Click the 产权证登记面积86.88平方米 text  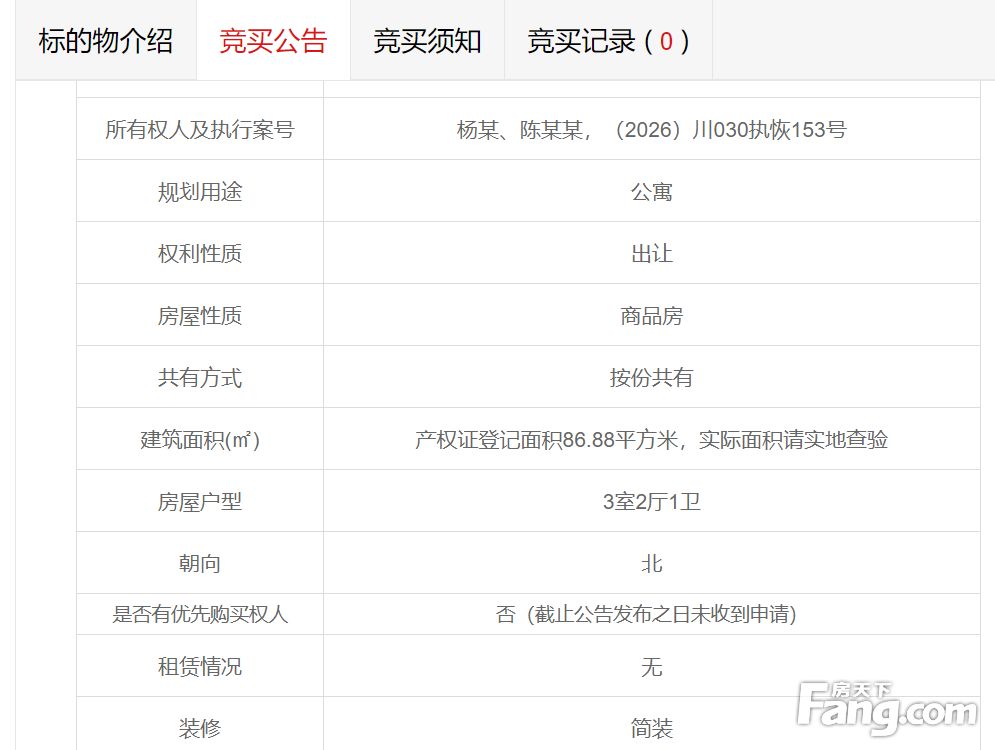point(546,440)
